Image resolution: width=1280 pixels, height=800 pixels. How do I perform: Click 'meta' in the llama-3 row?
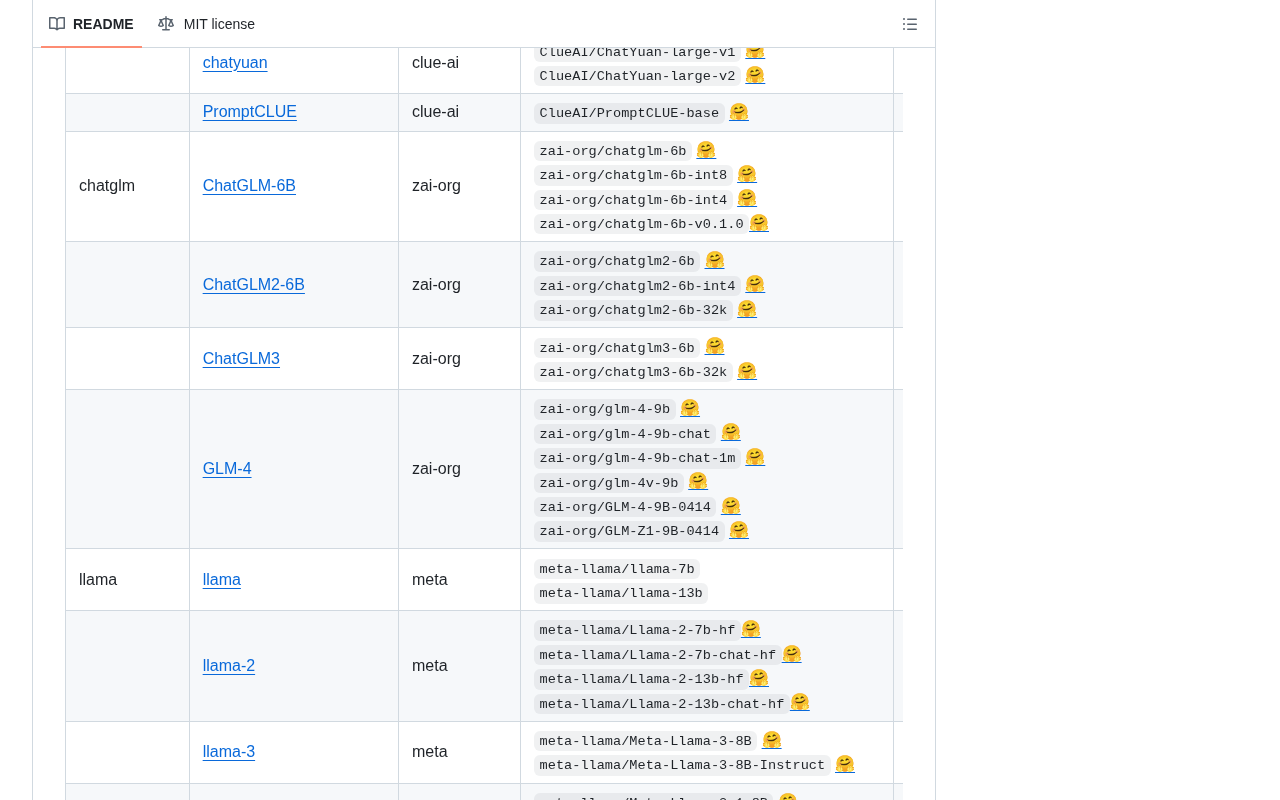point(430,752)
